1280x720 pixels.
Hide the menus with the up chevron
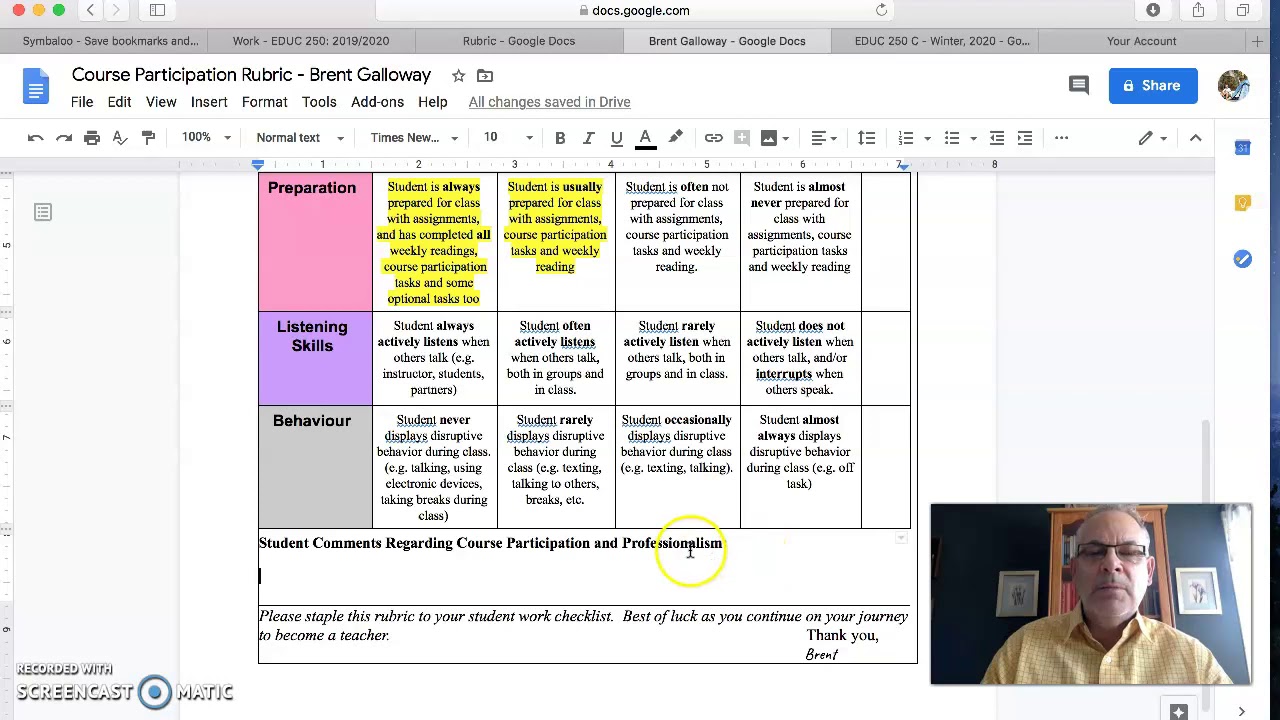click(1195, 138)
